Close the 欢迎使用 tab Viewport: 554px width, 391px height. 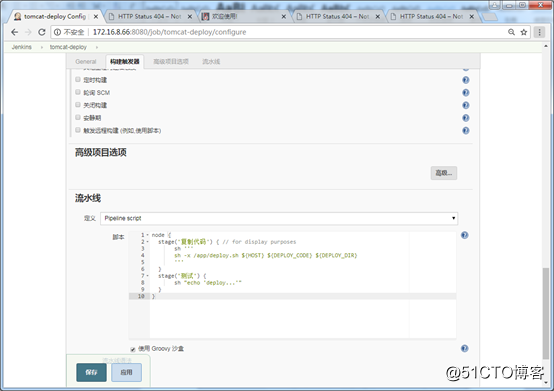point(283,17)
